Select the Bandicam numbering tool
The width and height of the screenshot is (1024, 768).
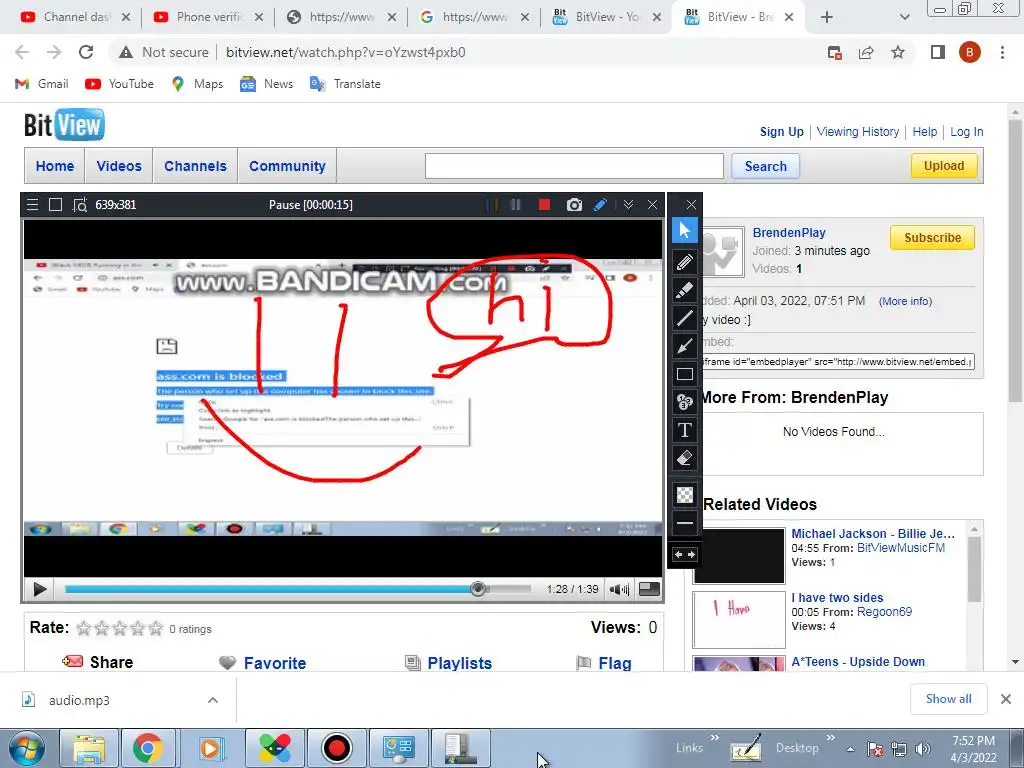point(684,402)
